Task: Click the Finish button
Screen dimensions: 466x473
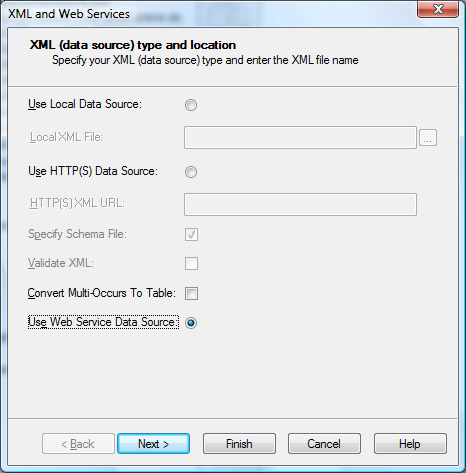Action: coord(239,444)
